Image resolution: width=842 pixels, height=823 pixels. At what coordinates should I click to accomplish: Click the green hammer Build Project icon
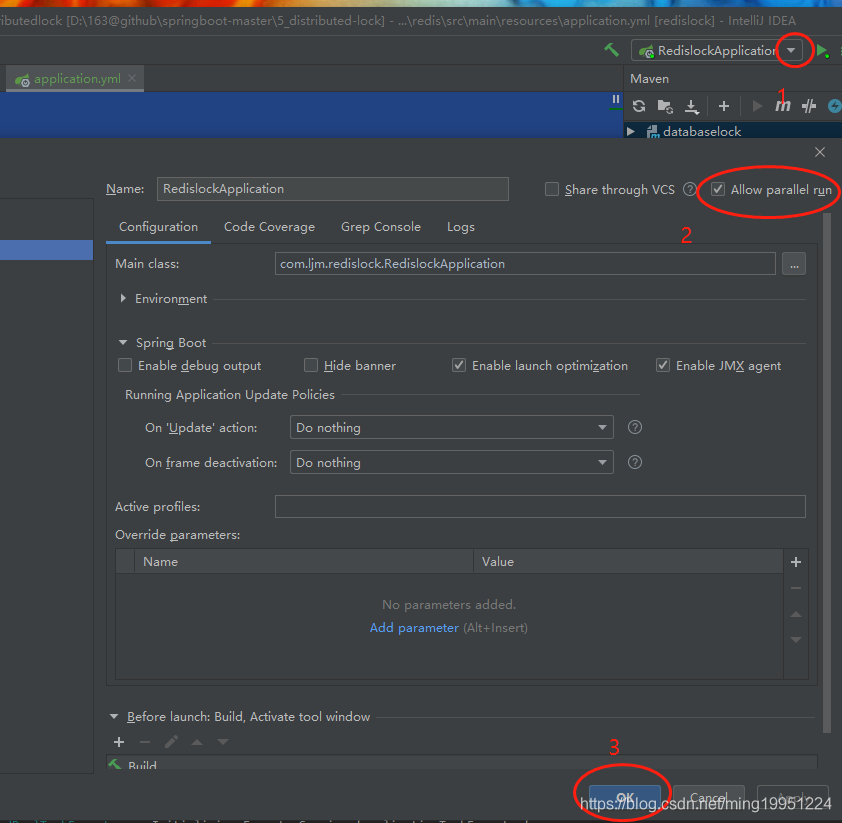tap(611, 50)
